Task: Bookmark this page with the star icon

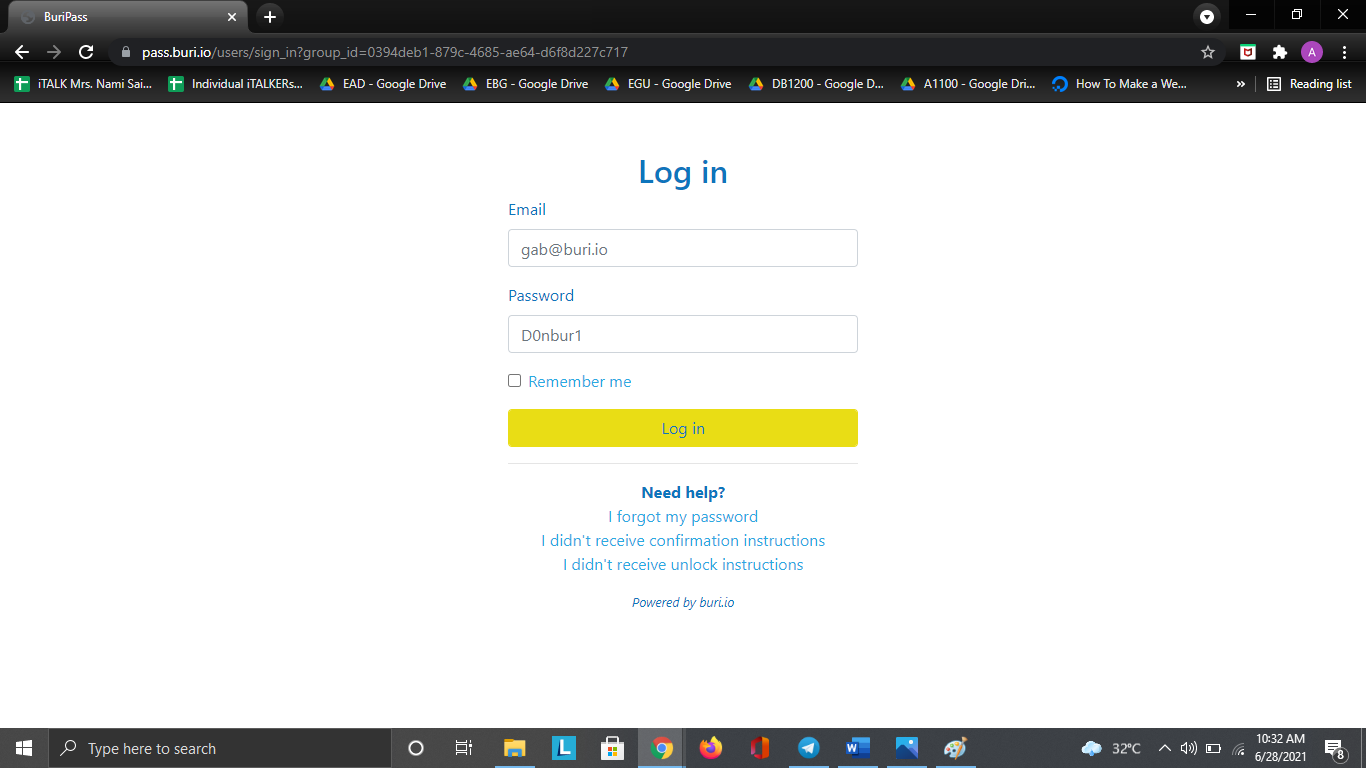Action: 1208,52
